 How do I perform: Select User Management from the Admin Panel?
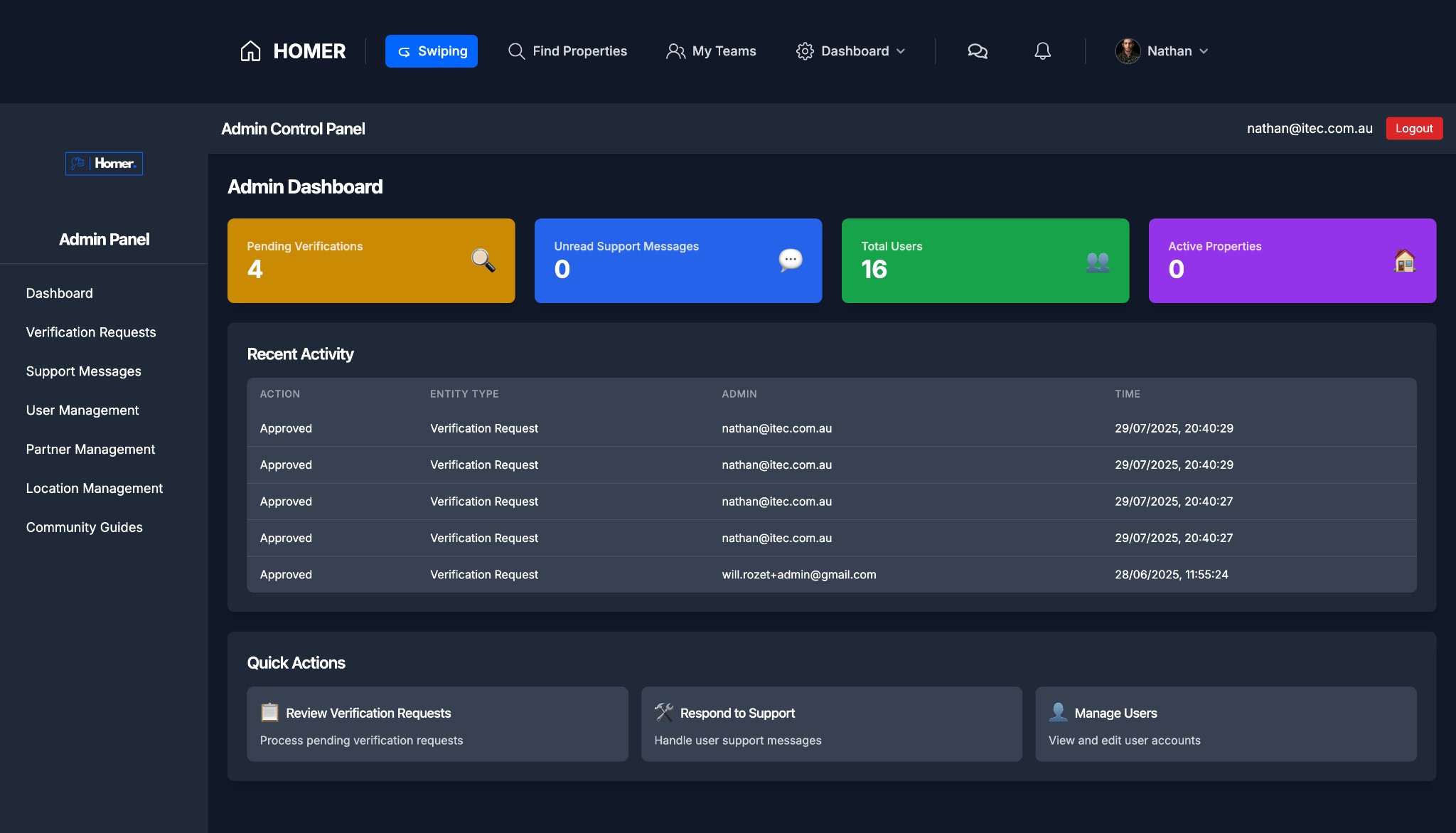[82, 410]
